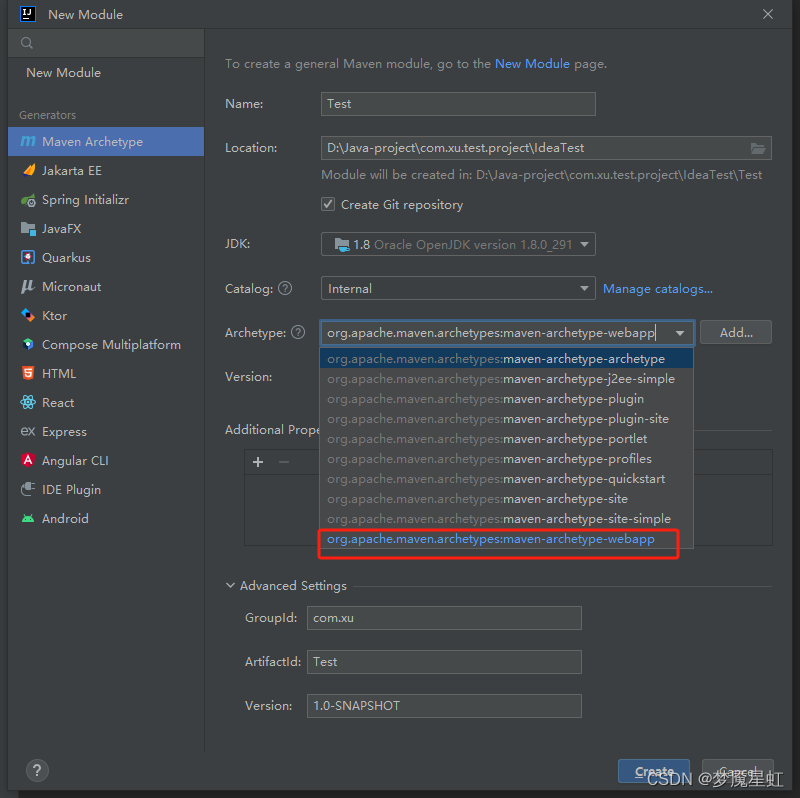Toggle the Create Git repository checkbox
This screenshot has width=800, height=798.
[328, 205]
